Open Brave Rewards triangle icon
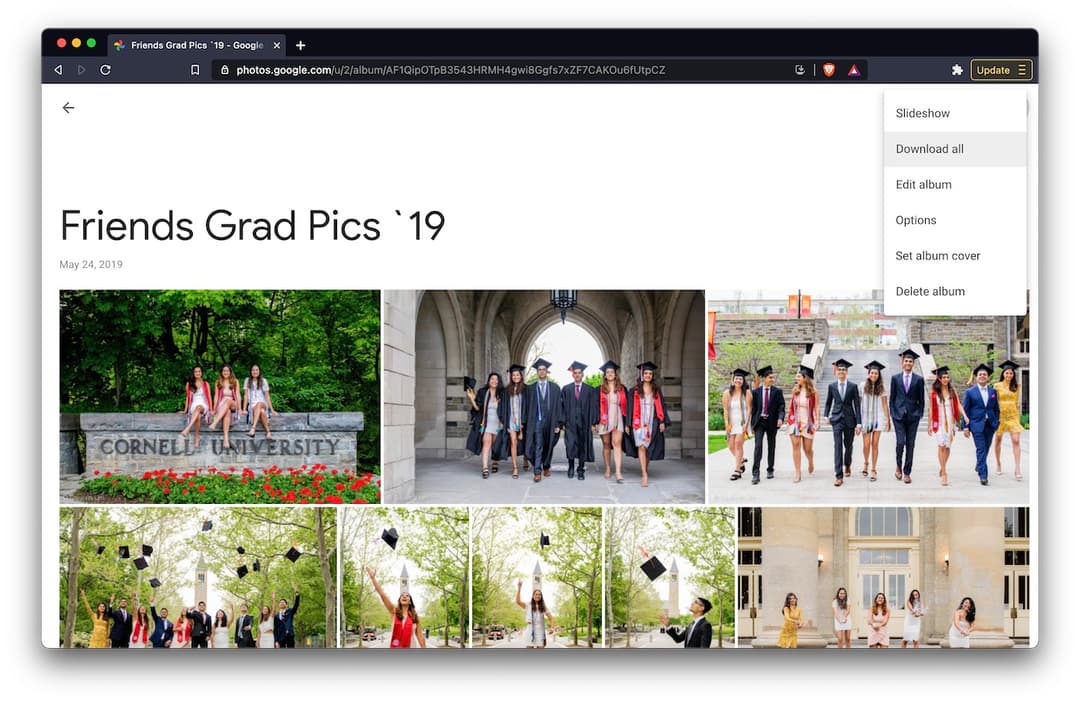Screen dimensions: 1080x703 tap(855, 70)
